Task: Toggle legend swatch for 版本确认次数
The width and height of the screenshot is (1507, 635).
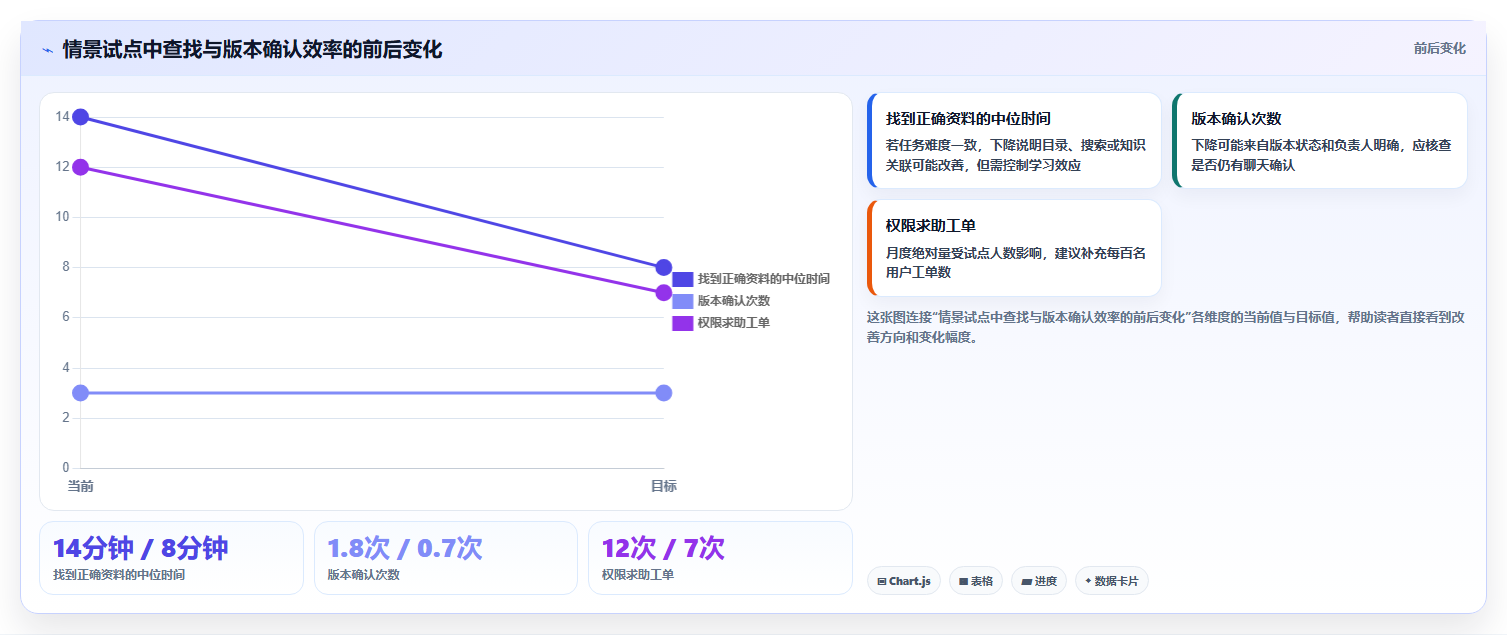Action: 683,301
